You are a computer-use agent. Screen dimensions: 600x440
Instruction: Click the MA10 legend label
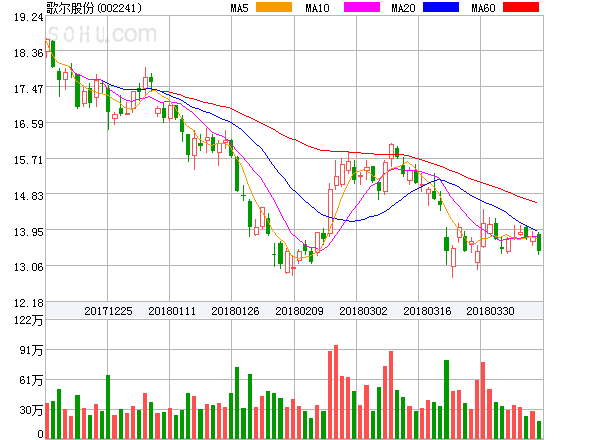317,8
